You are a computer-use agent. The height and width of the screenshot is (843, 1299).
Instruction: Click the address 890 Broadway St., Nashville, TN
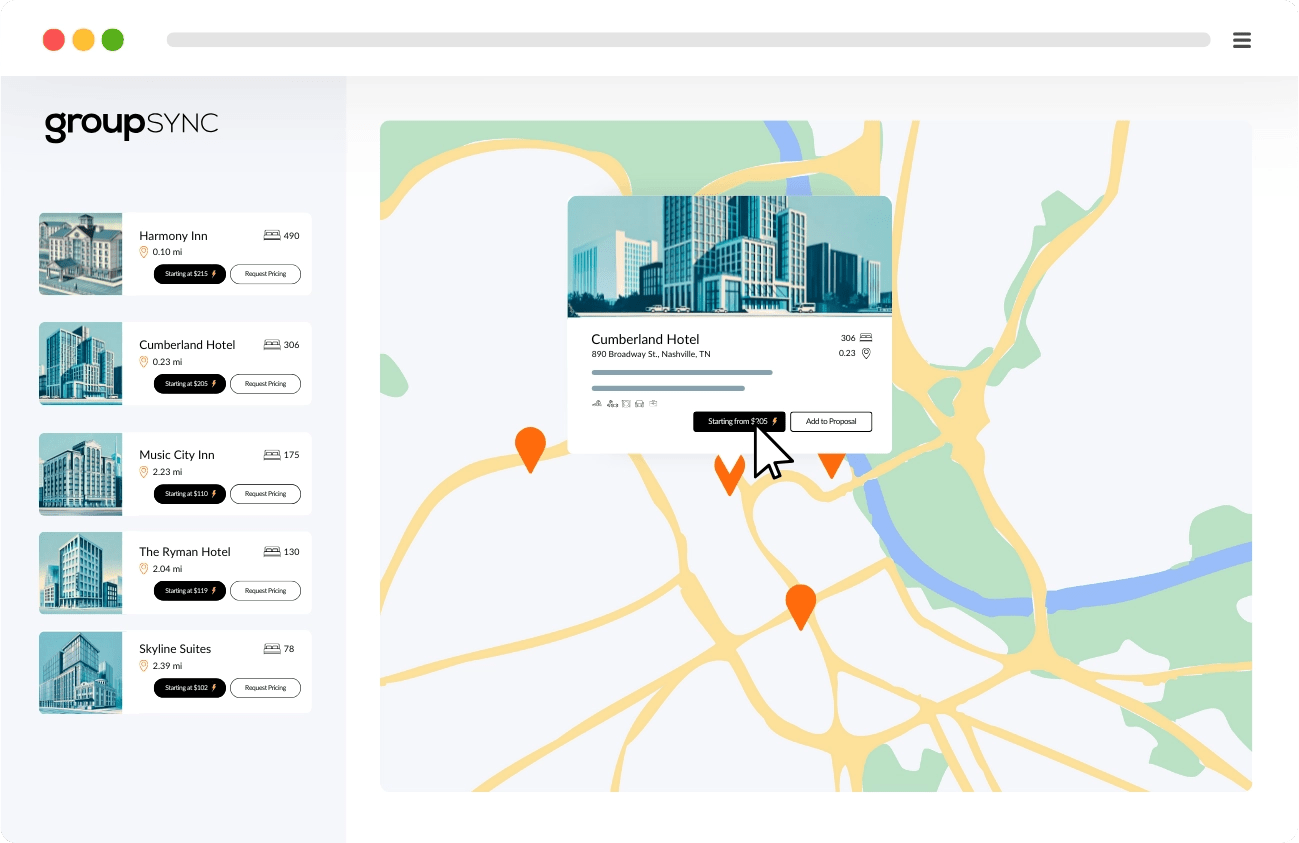click(x=651, y=354)
